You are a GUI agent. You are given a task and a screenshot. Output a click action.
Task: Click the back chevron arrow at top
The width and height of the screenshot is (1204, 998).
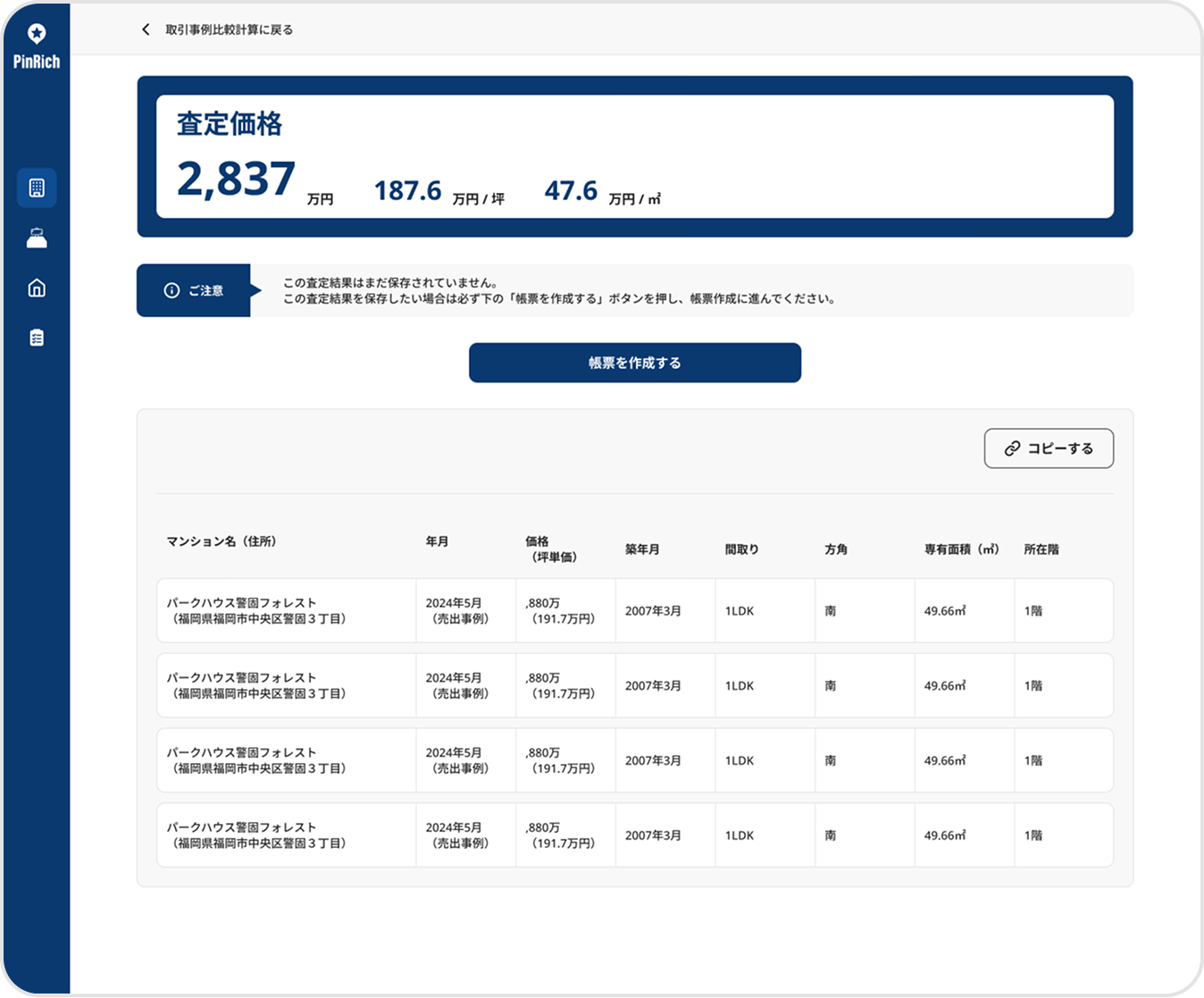[x=146, y=29]
